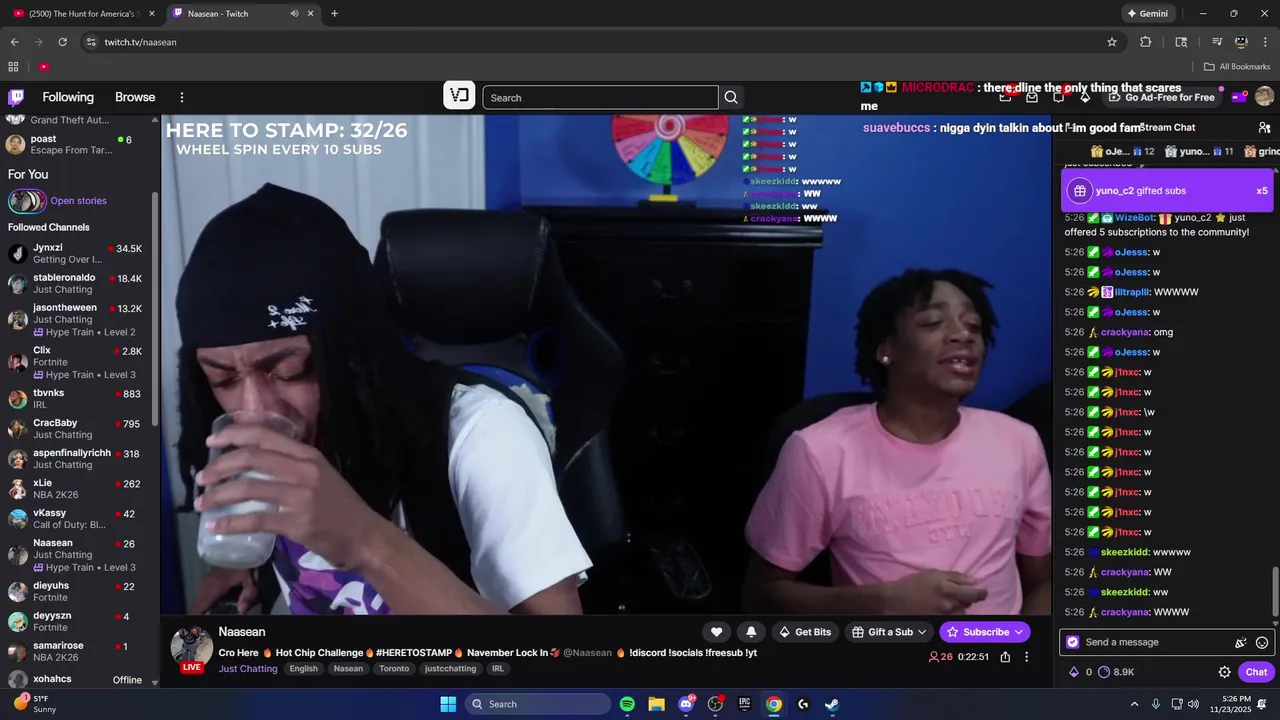Screen dimensions: 1280x720
Task: Open vKassy channel in sidebar
Action: click(78, 519)
